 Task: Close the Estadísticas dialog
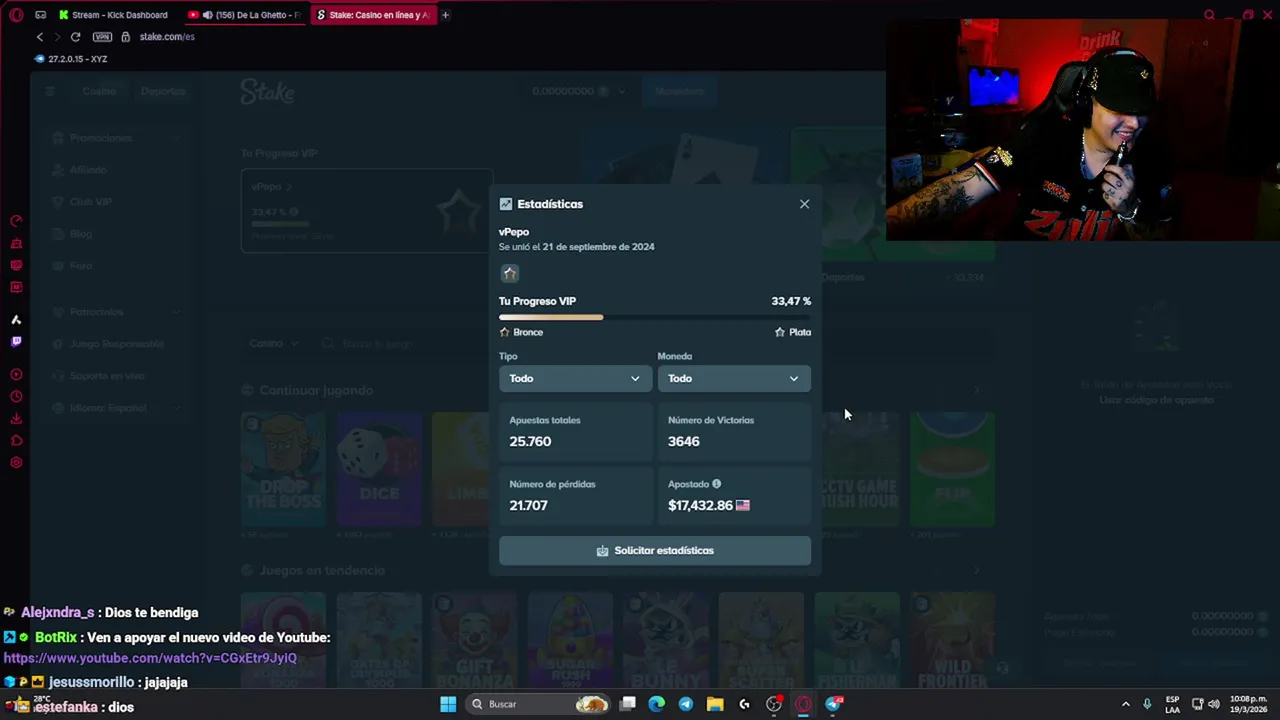(x=804, y=204)
